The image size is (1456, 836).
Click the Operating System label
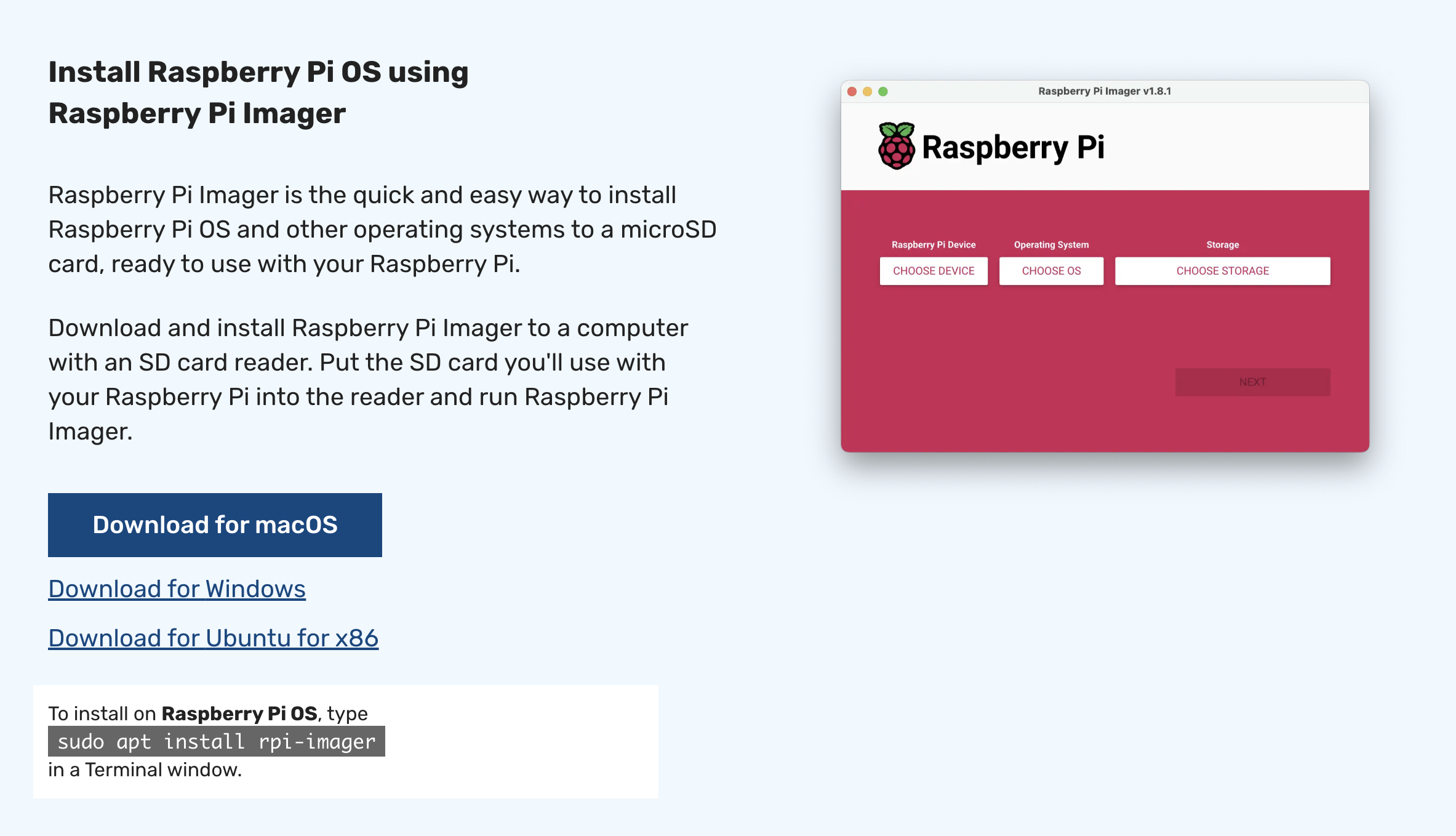click(x=1051, y=244)
